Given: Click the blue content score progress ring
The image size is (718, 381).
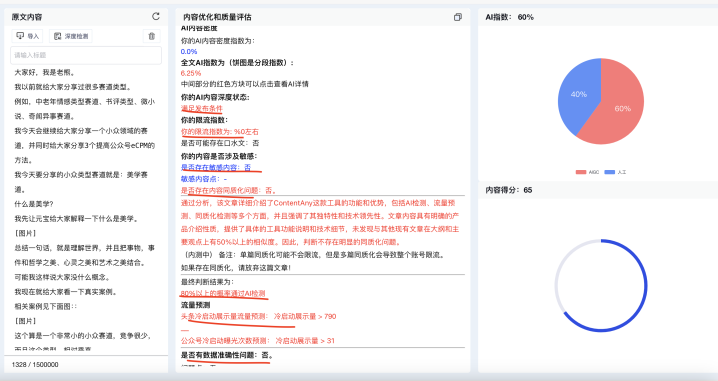Looking at the screenshot, I should 601,285.
